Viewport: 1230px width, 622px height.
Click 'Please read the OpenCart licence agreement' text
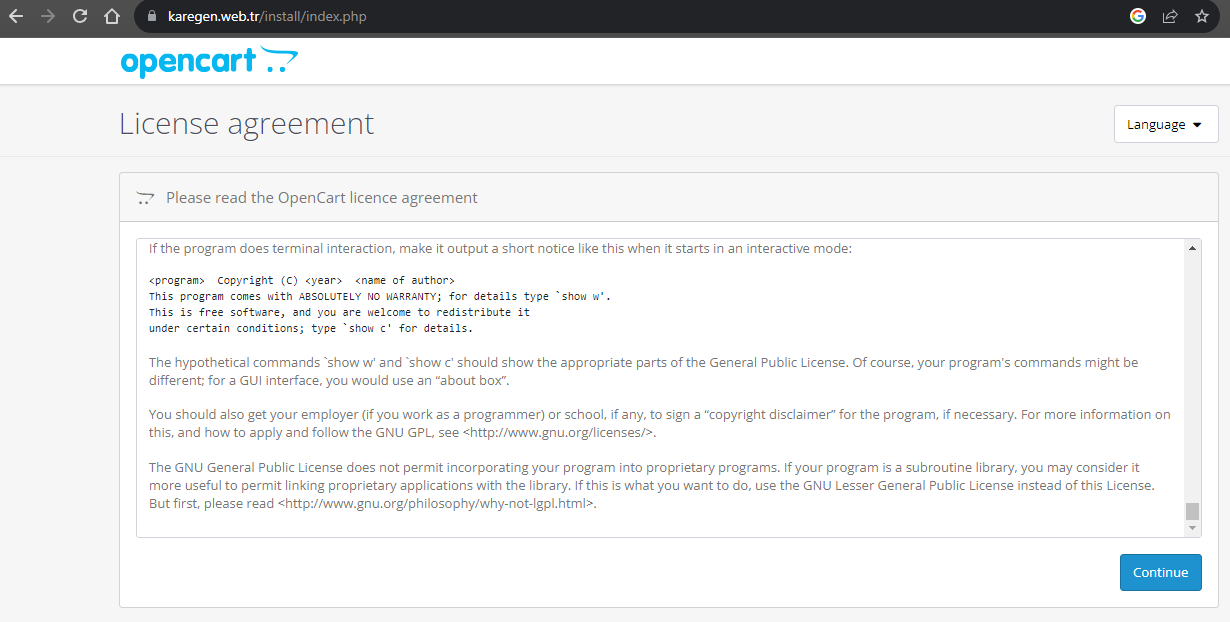point(322,198)
